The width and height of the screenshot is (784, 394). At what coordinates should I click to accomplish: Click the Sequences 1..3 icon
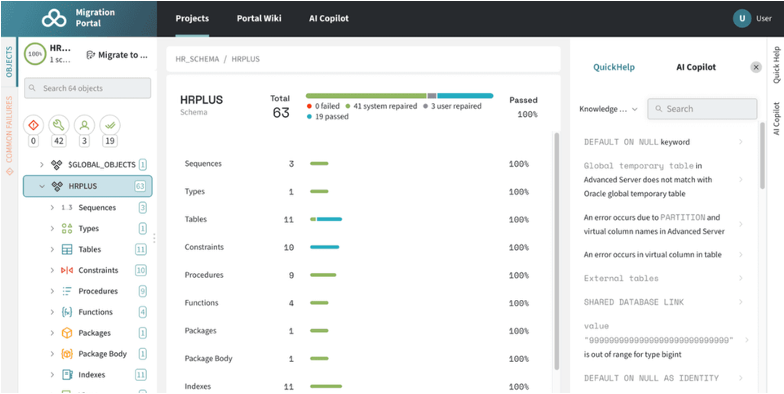(67, 208)
